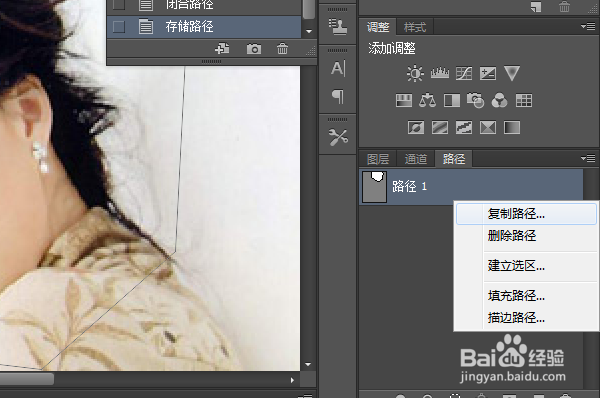
Task: Click new item icon in top right panel
Action: pos(536,7)
